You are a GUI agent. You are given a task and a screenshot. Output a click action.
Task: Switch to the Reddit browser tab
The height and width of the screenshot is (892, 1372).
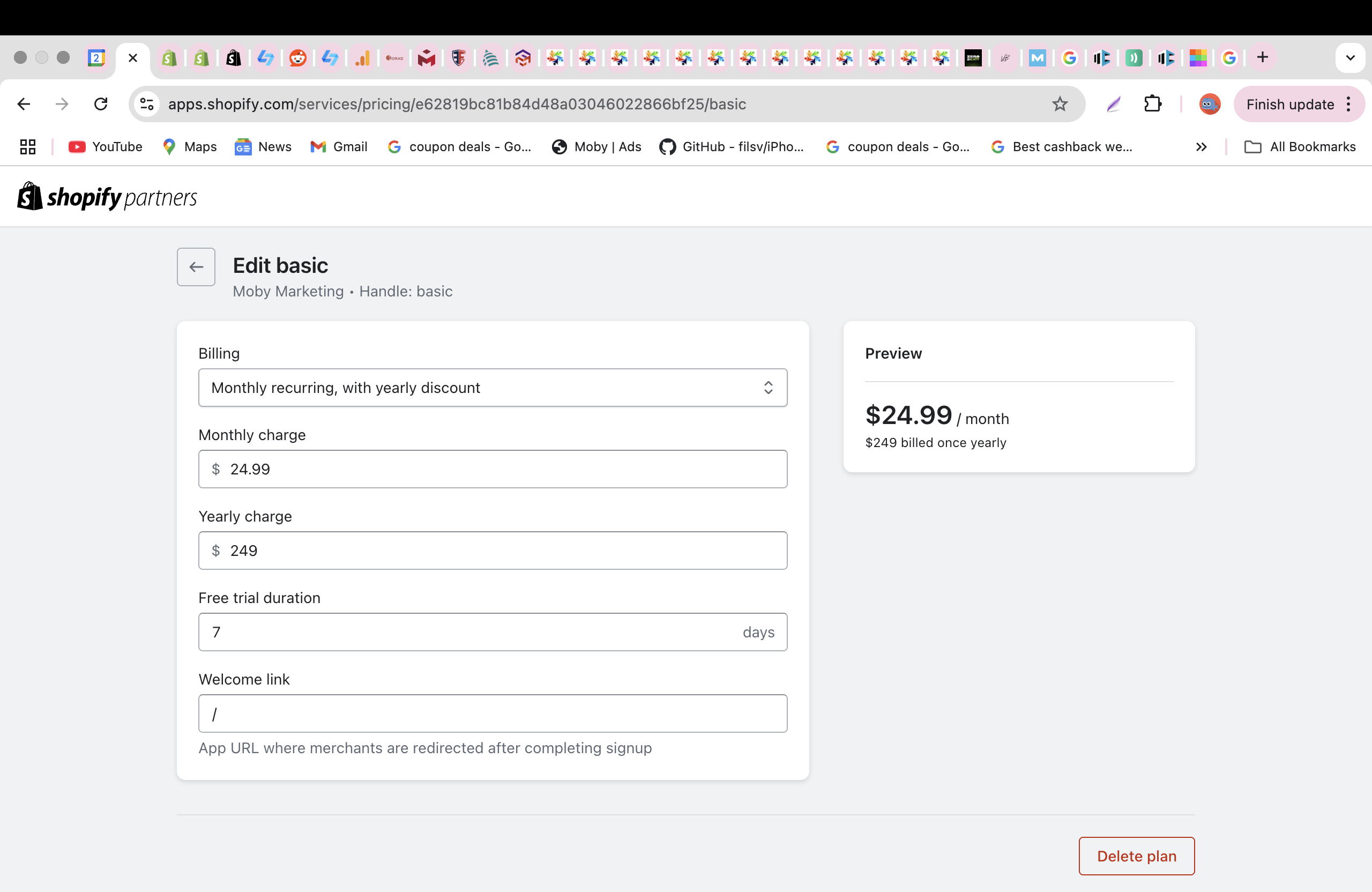tap(297, 57)
